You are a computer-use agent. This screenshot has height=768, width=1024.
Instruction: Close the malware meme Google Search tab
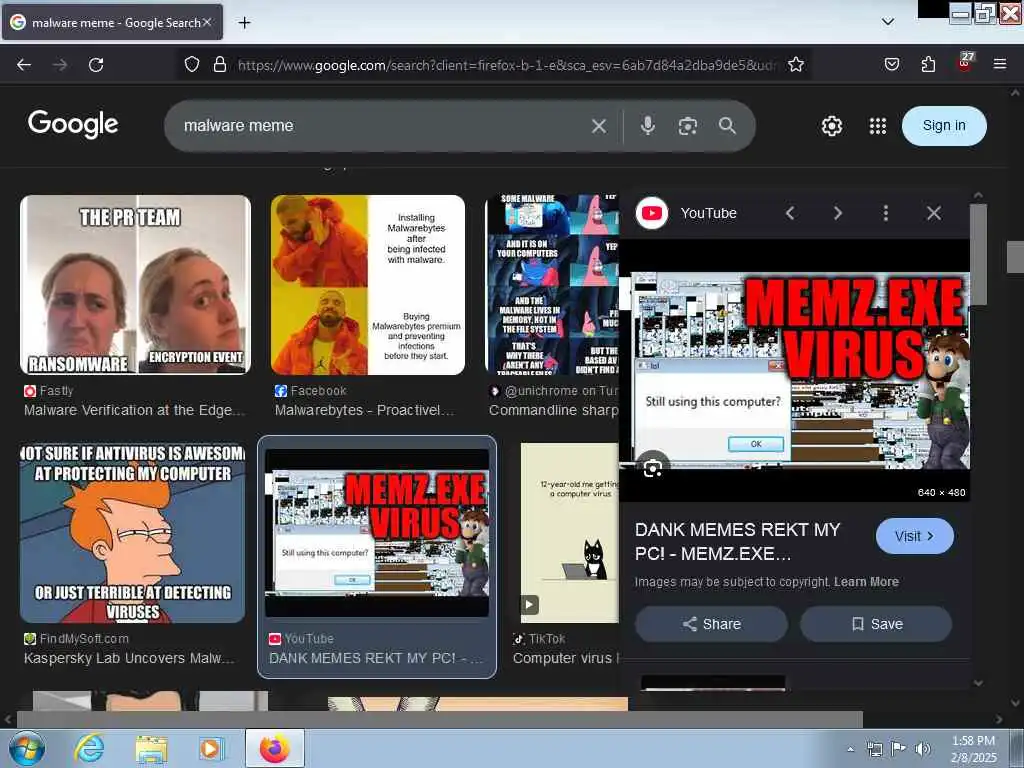(207, 22)
